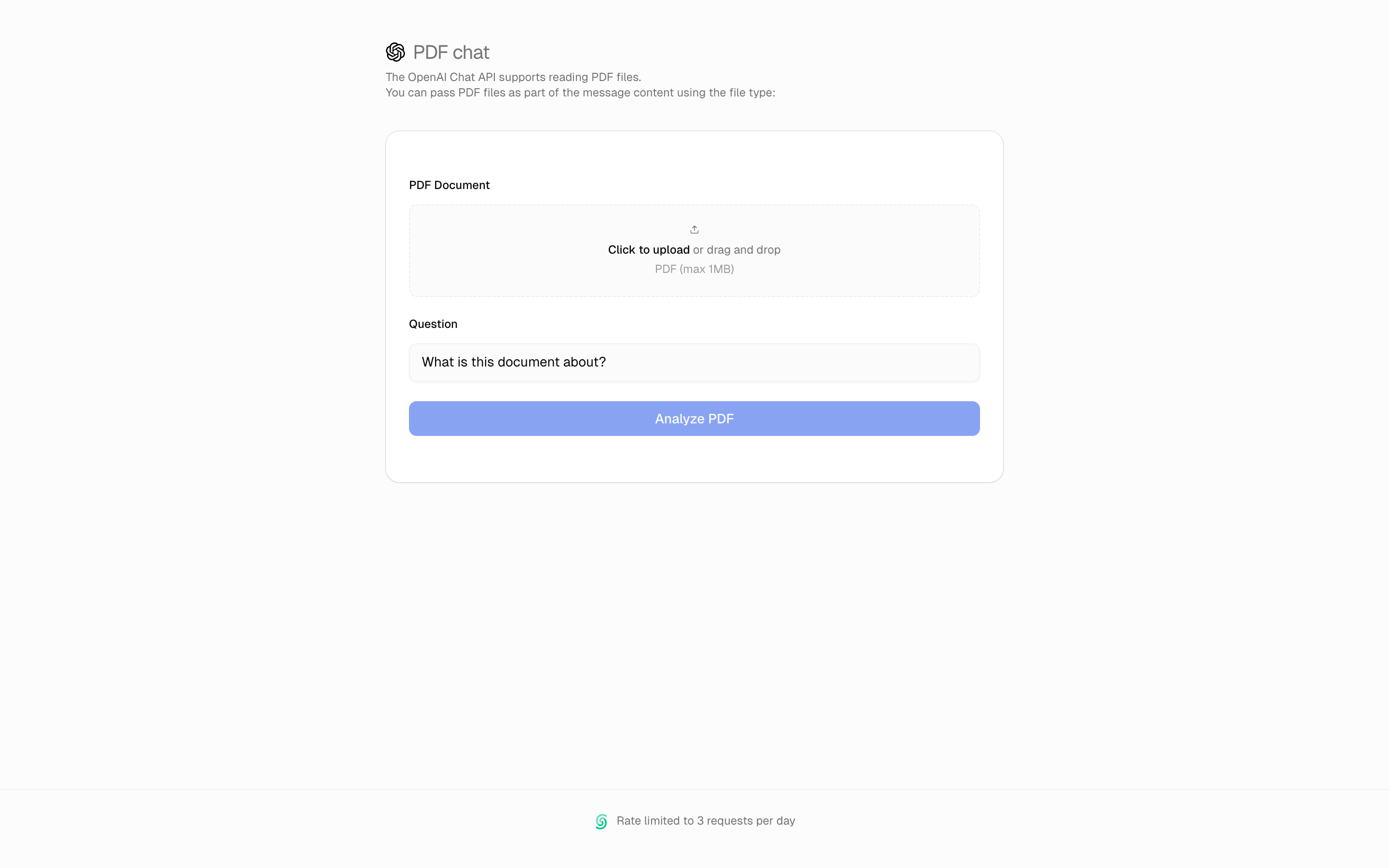Viewport: 1389px width, 868px height.
Task: Click "Rate limited to 3 requests per day" notice
Action: (x=706, y=821)
